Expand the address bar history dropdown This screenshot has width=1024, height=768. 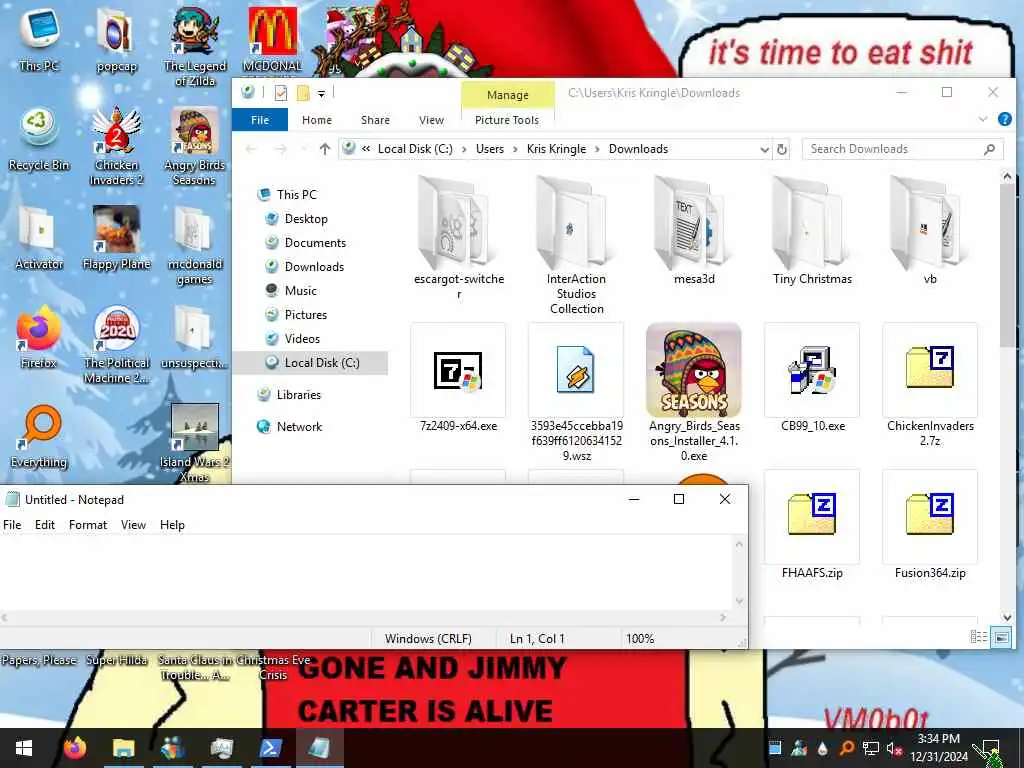pyautogui.click(x=764, y=150)
